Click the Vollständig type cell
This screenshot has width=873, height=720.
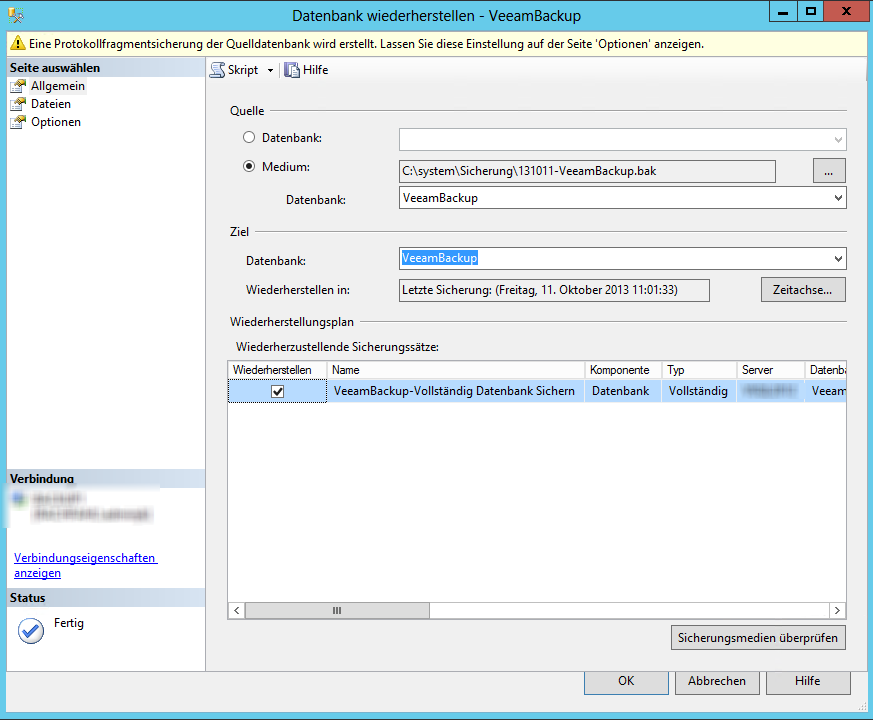point(698,391)
